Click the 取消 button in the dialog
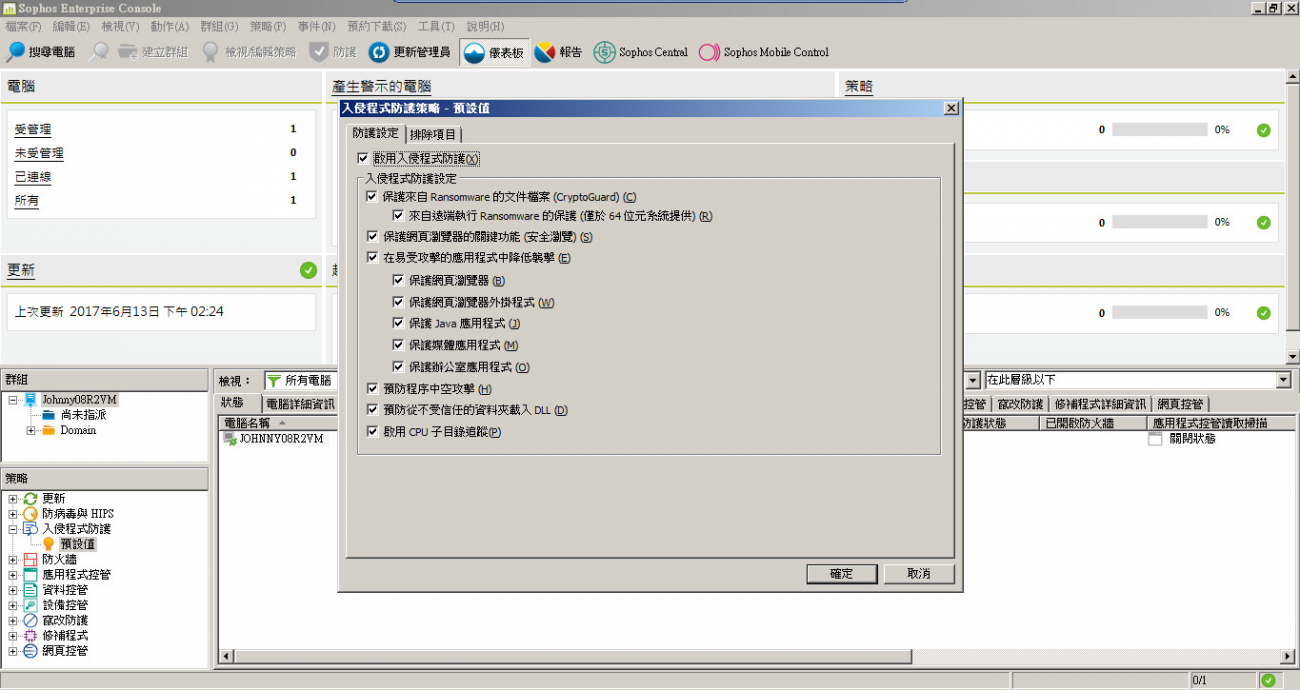1300x690 pixels. point(918,574)
